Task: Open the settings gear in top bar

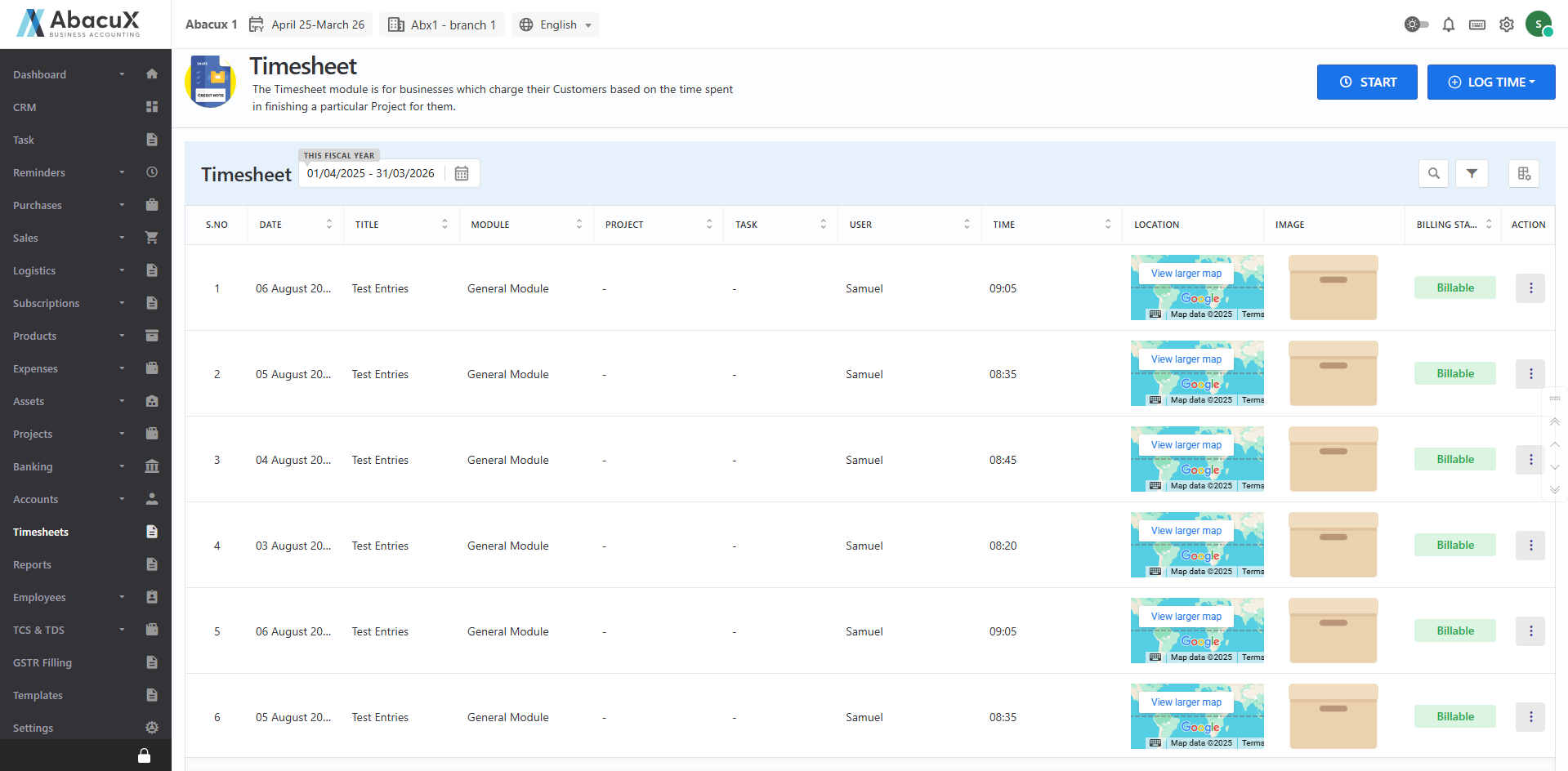Action: (1507, 25)
